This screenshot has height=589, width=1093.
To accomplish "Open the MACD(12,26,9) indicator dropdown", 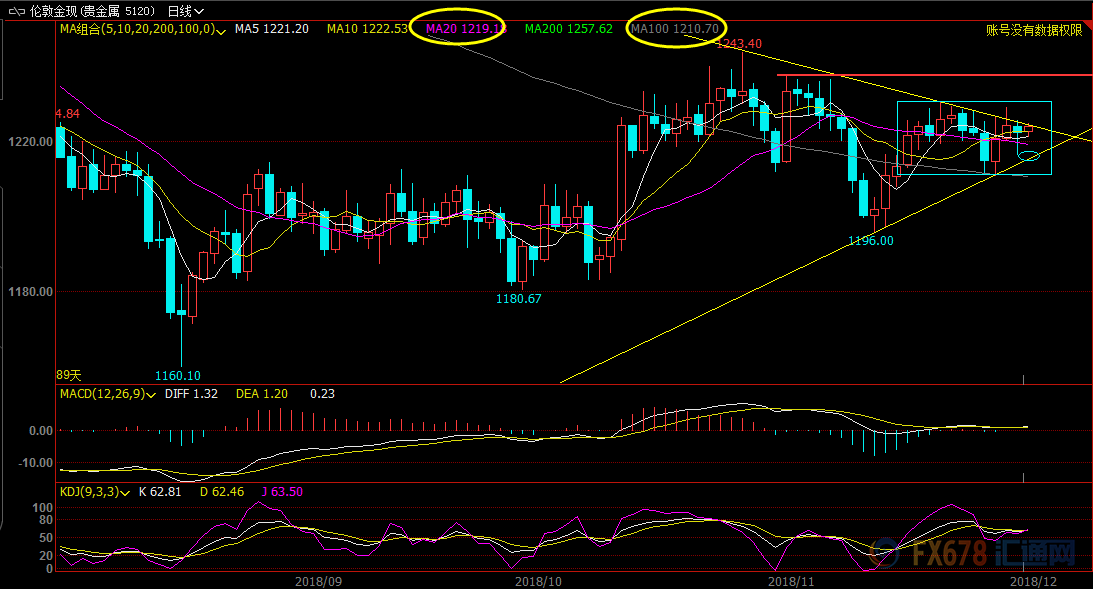I will point(150,394).
